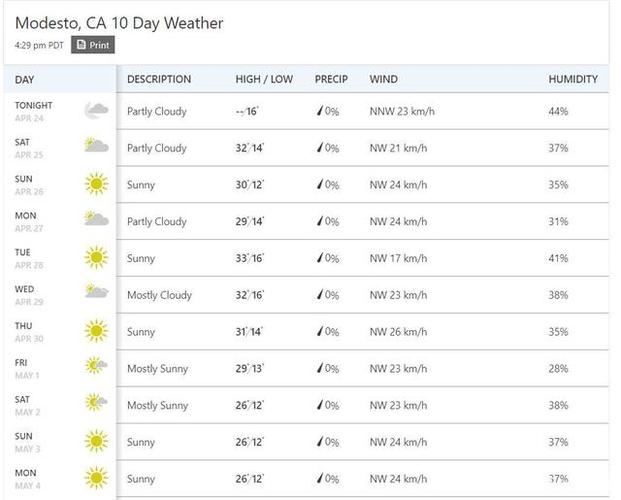Open the THU APR 30 day row

(x=306, y=332)
